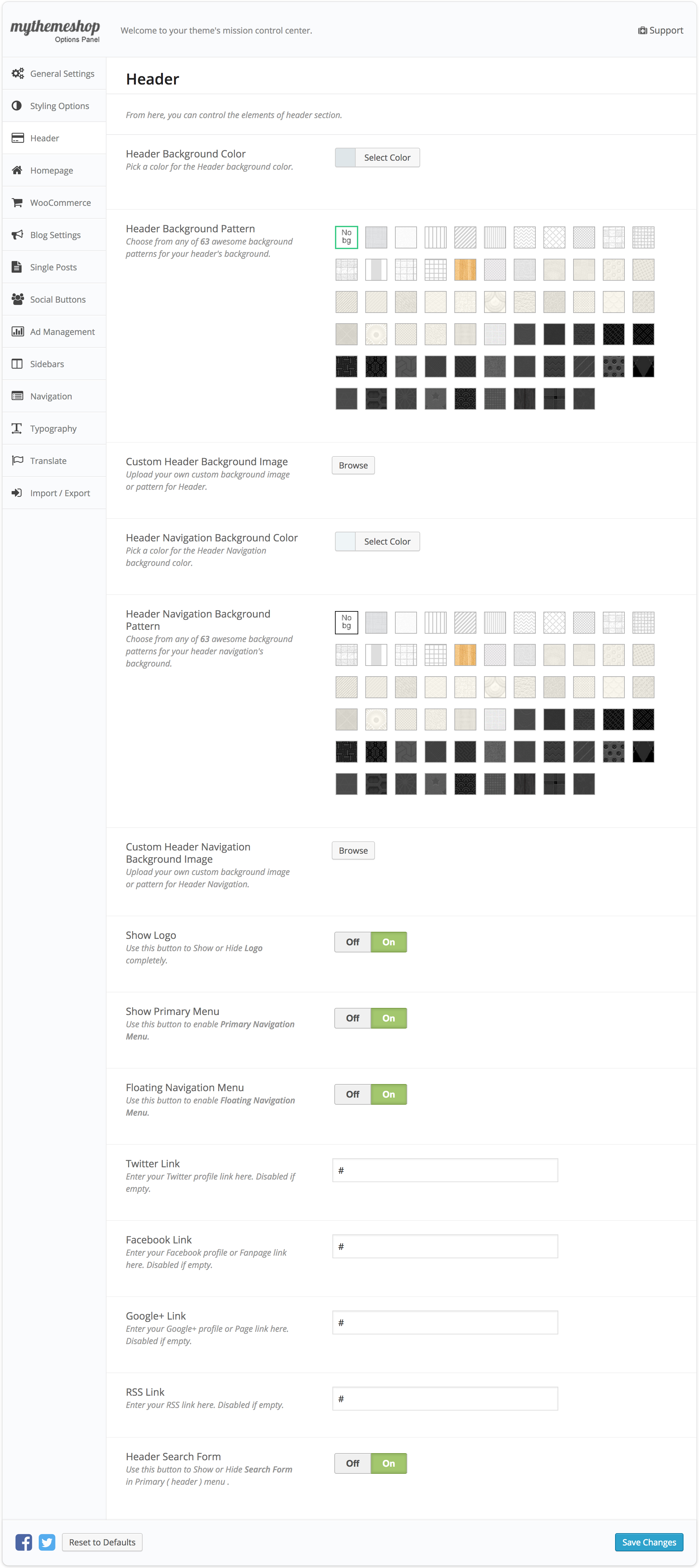Open Header Background Color picker swatch
Image resolution: width=699 pixels, height=1568 pixels.
point(346,158)
